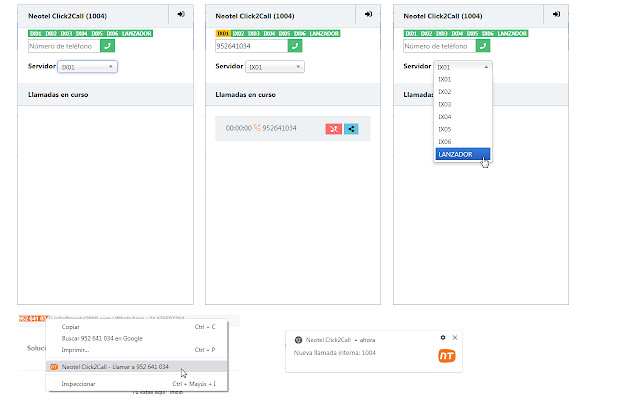Click the Llamadas en curso header in the left panel
This screenshot has height=400, width=640.
[x=58, y=95]
